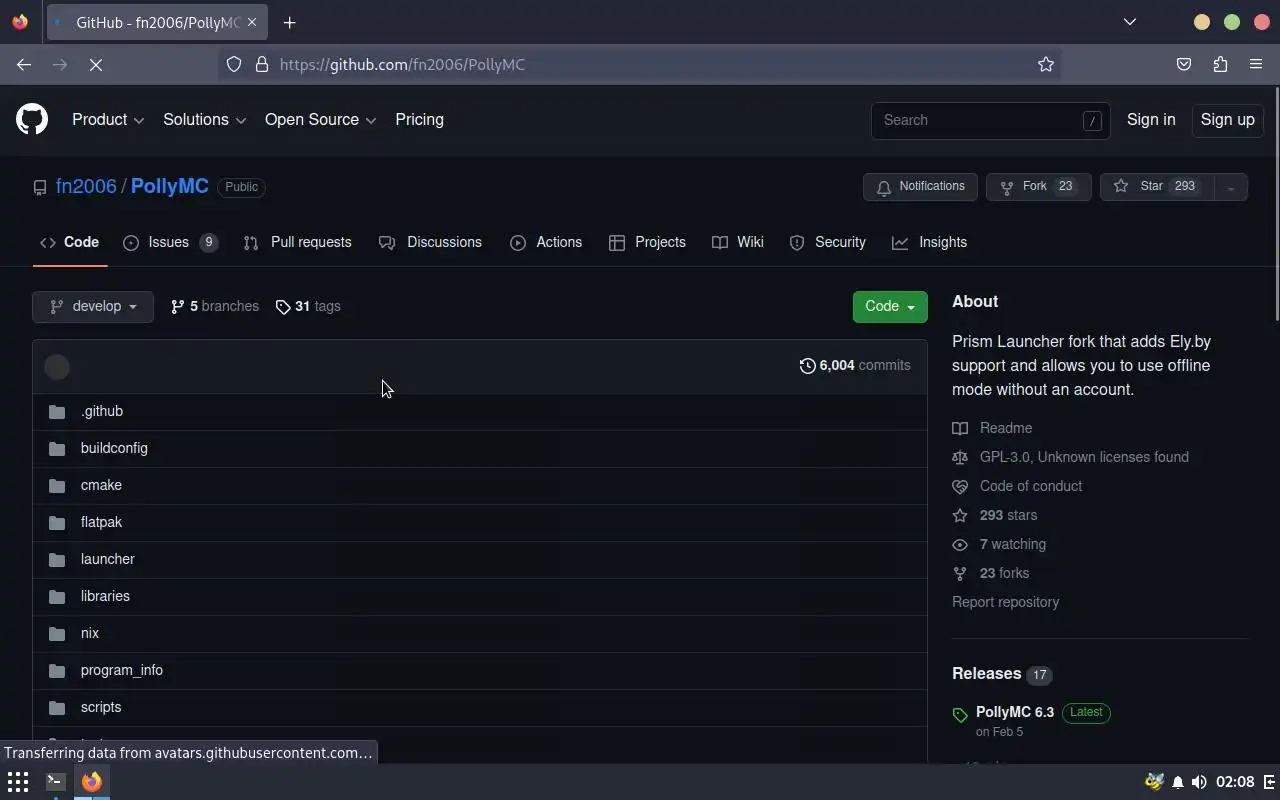This screenshot has height=800, width=1280.
Task: Click the Sign in link
Action: [1151, 120]
